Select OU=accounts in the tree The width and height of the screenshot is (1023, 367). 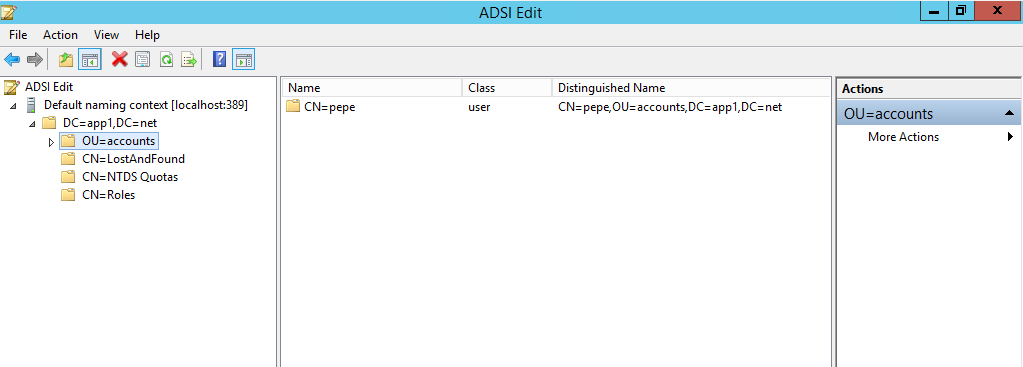[x=119, y=141]
